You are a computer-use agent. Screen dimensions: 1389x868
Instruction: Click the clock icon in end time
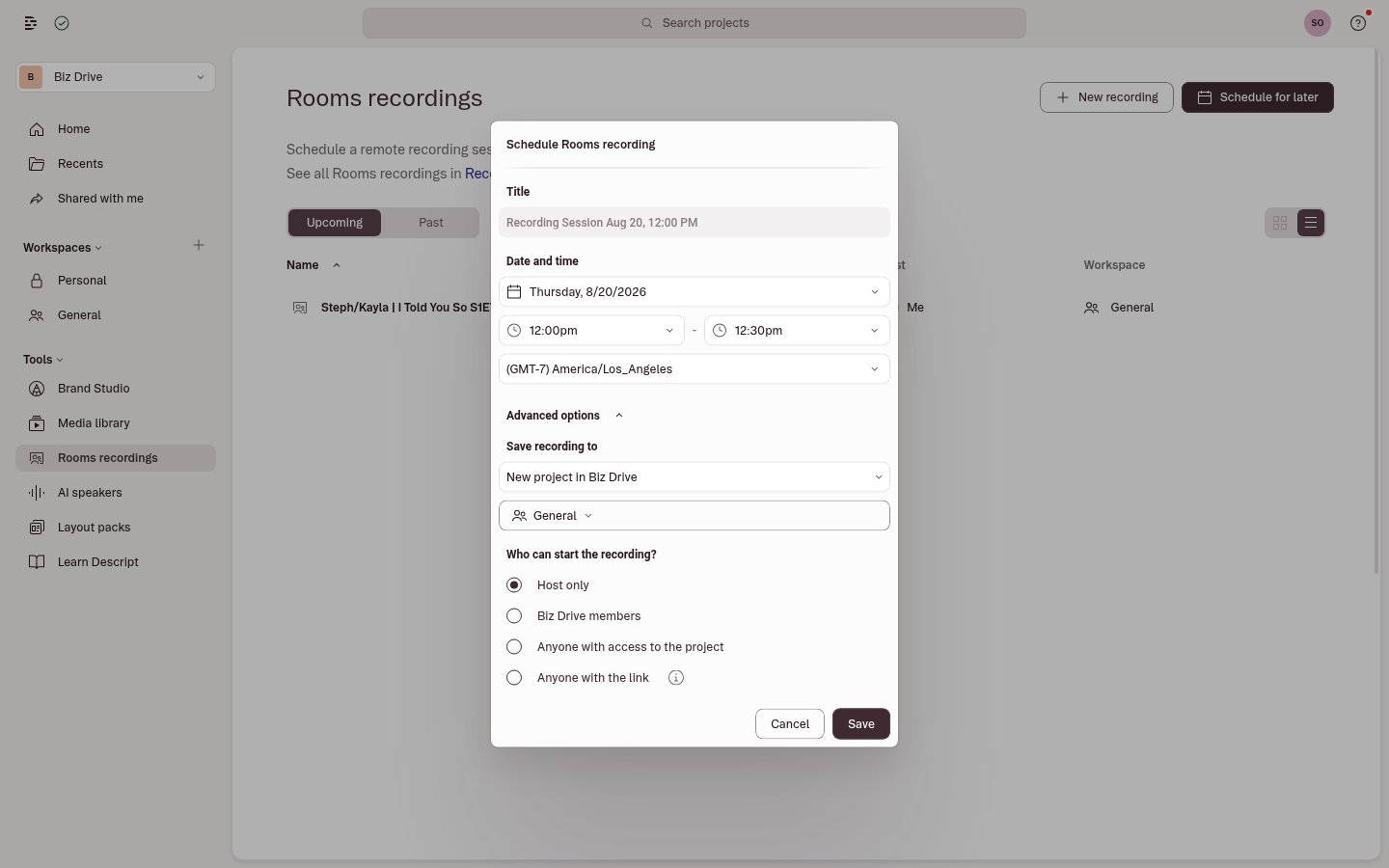720,331
